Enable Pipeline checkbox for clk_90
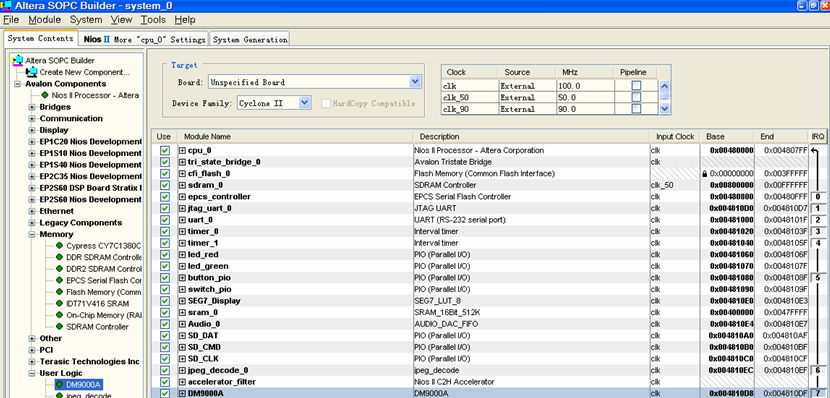Viewport: 830px width, 398px height. pos(636,109)
